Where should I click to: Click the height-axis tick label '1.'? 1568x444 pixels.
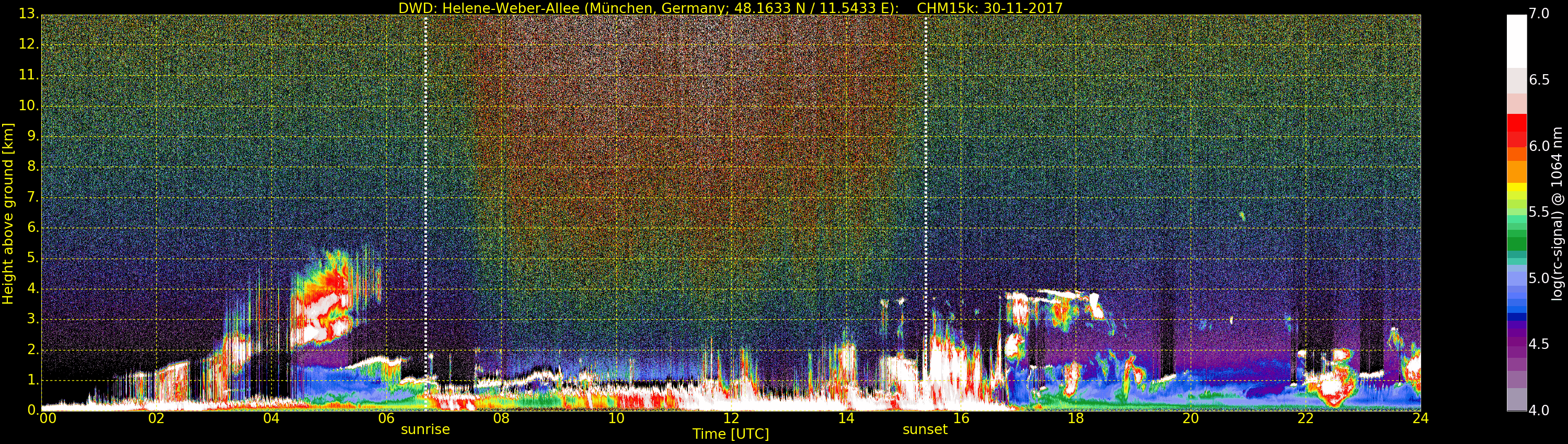pos(33,380)
